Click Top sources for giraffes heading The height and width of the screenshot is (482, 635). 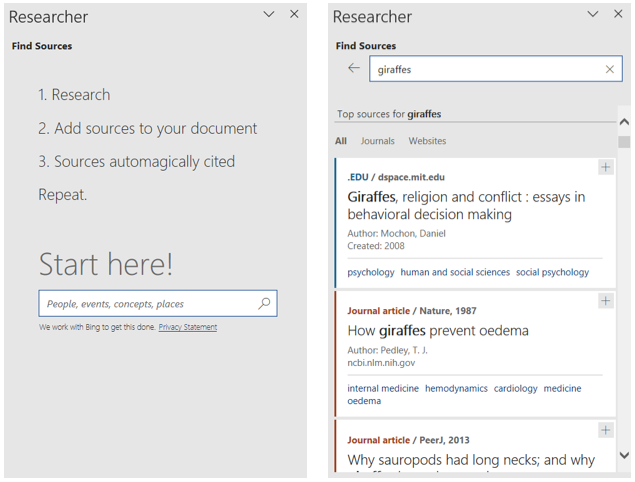click(x=389, y=114)
